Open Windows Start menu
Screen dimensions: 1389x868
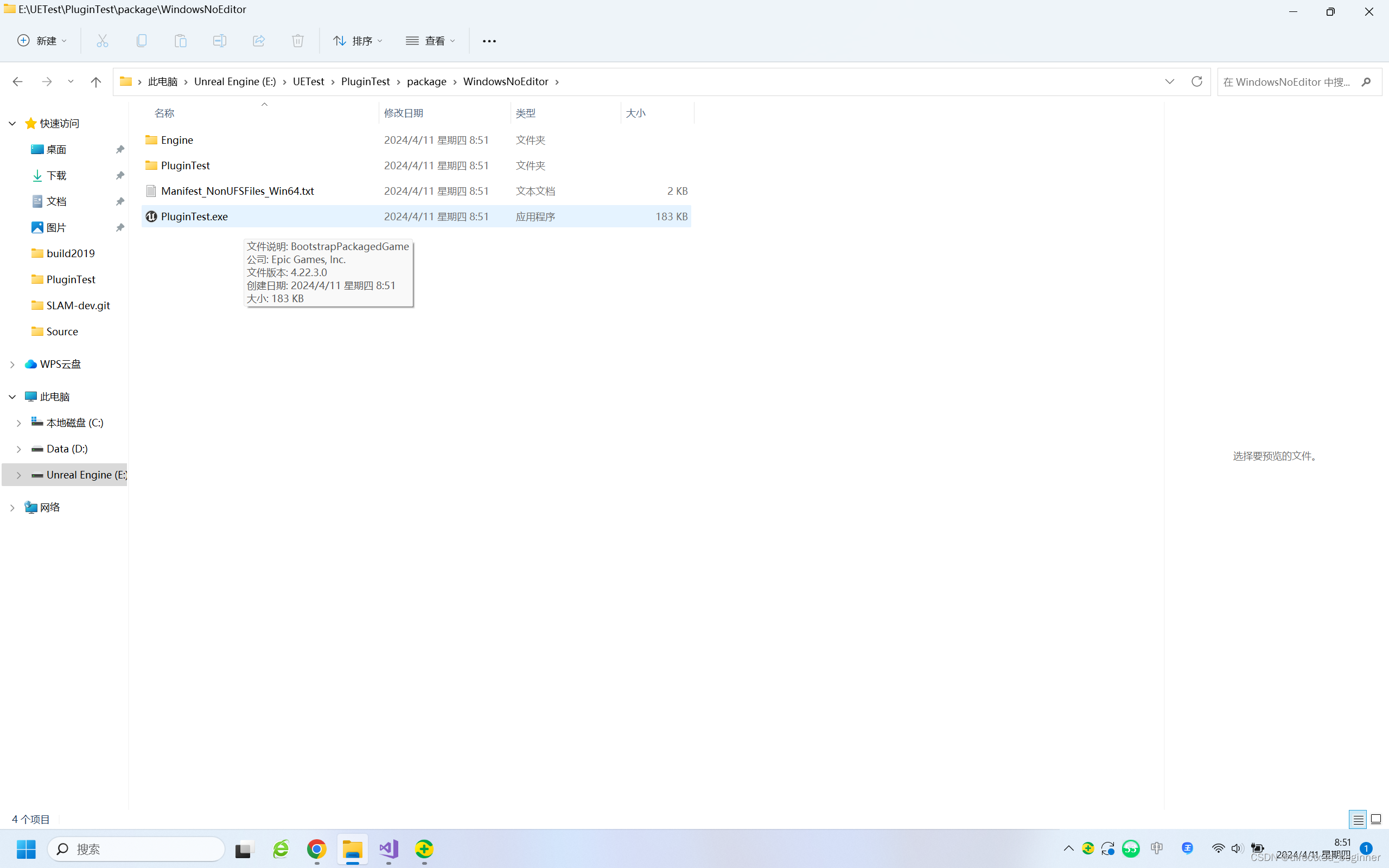click(x=26, y=849)
